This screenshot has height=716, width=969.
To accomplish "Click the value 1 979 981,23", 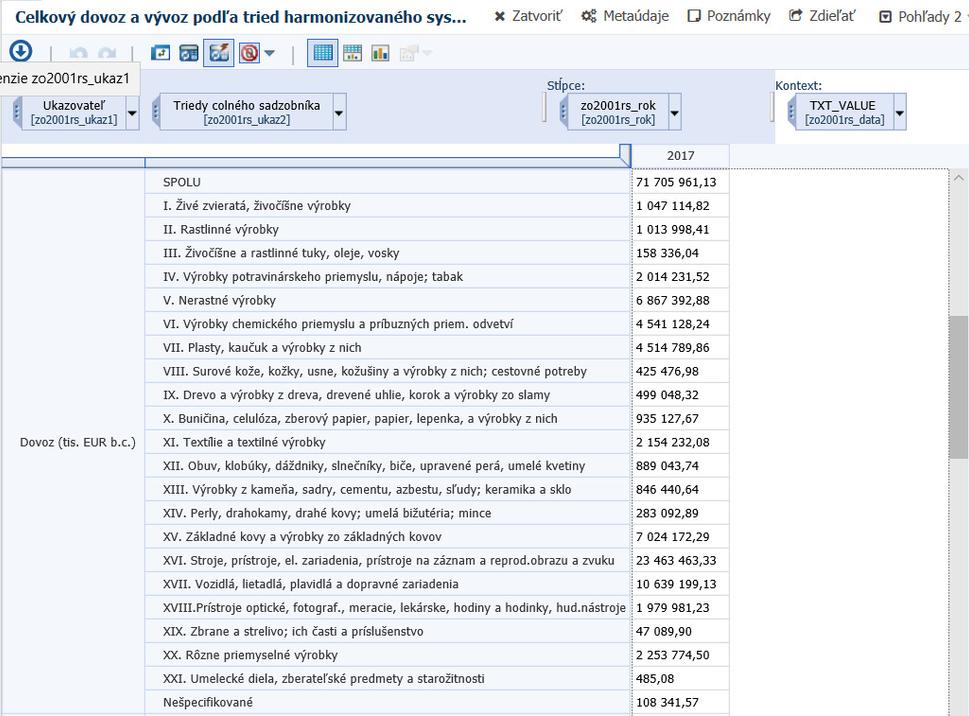I will point(672,608).
